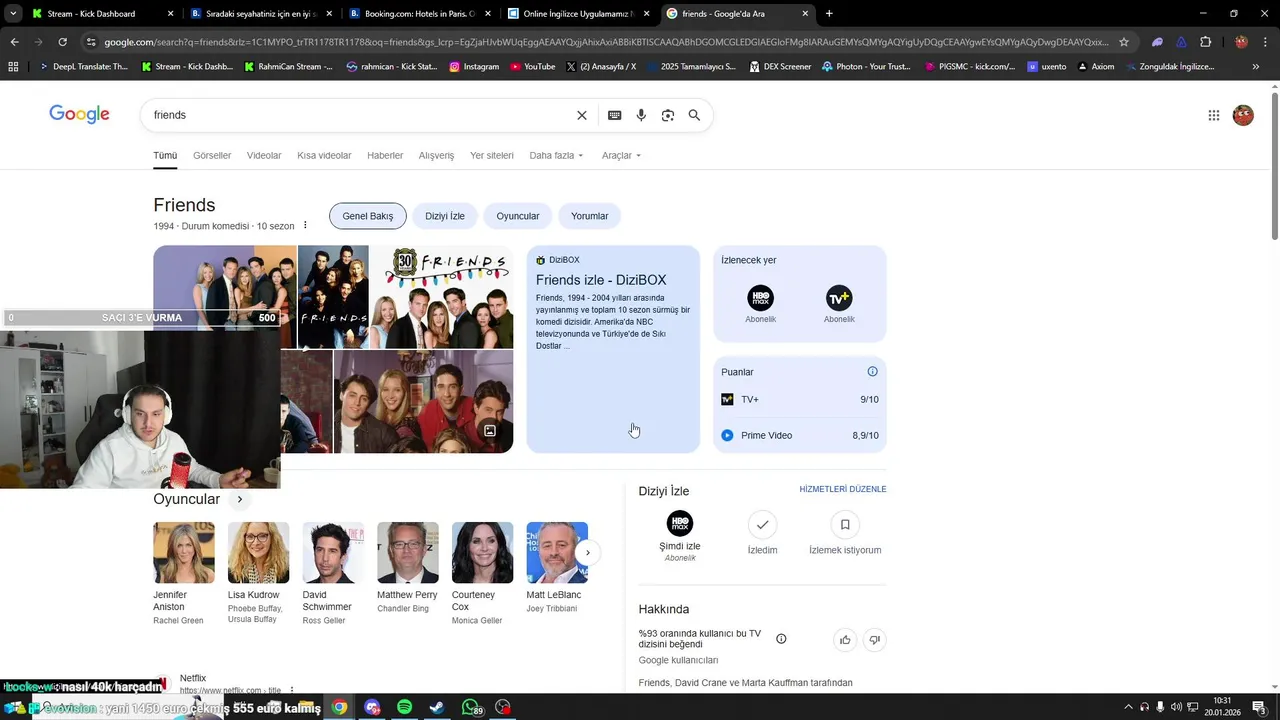Expand the Daha fazla dropdown
Viewport: 1280px width, 720px height.
[556, 155]
